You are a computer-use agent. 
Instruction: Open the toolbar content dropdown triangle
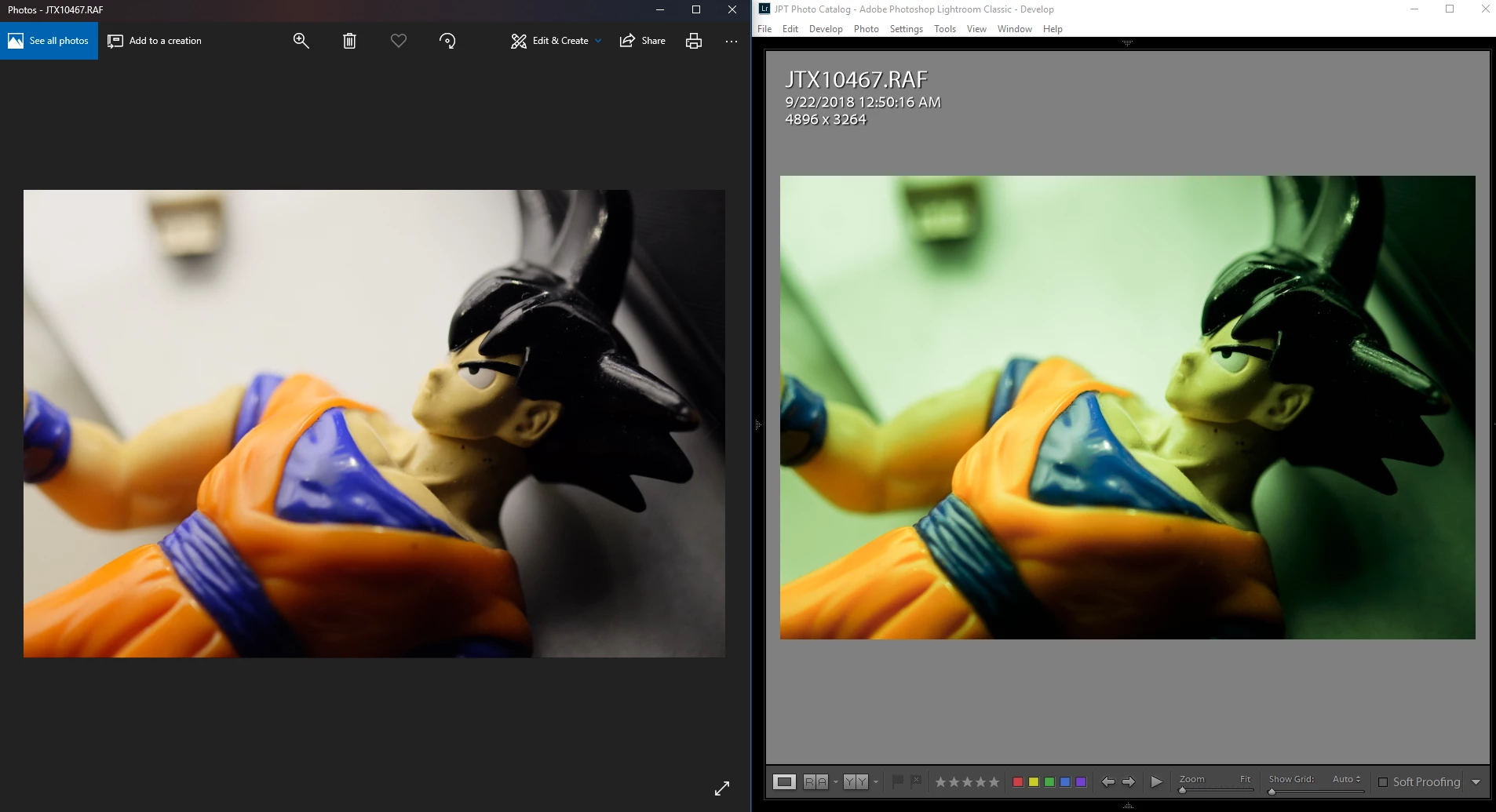click(1476, 782)
